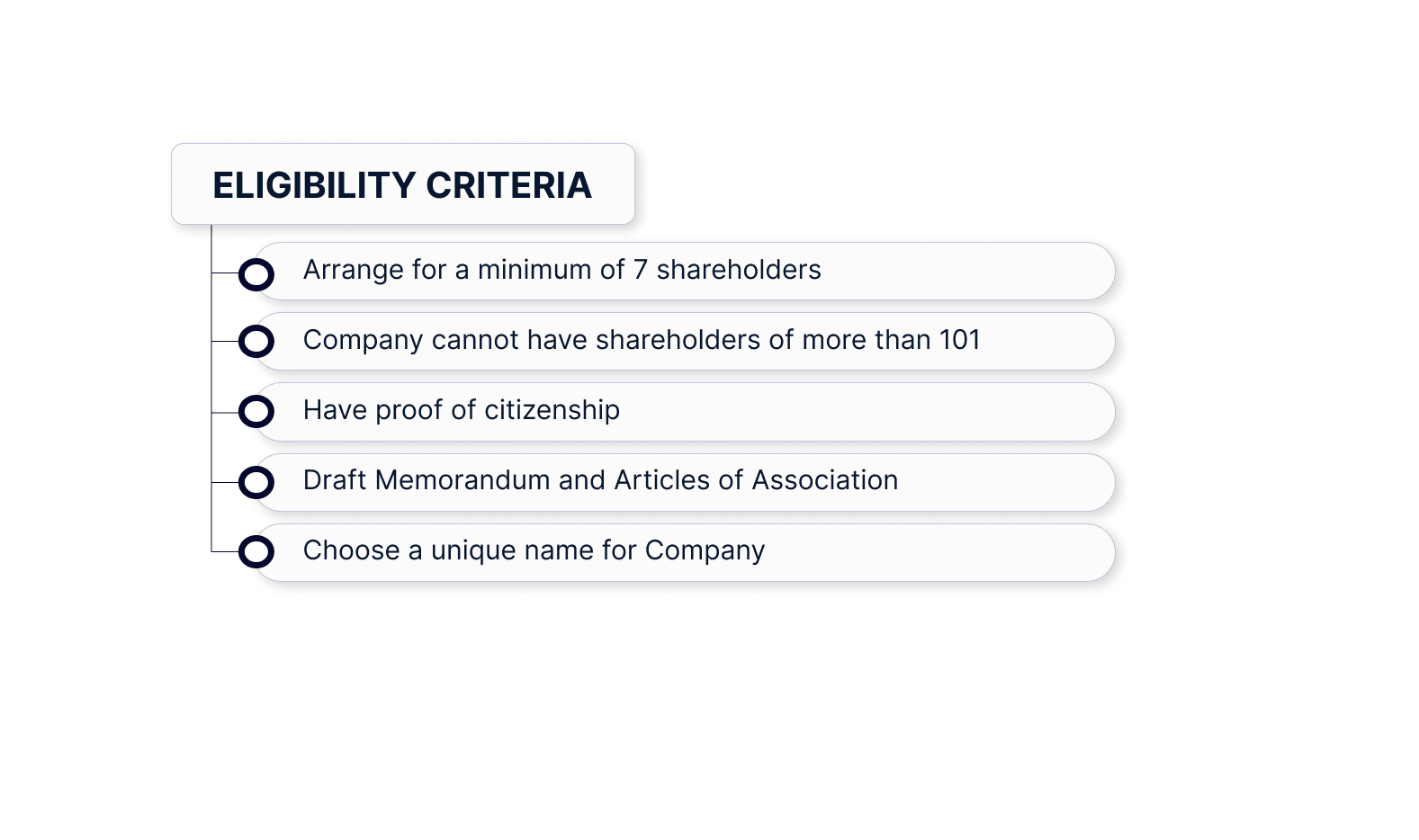This screenshot has height=840, width=1419.
Task: Click the word 'ELIGIBILITY' in the heading
Action: pos(314,185)
